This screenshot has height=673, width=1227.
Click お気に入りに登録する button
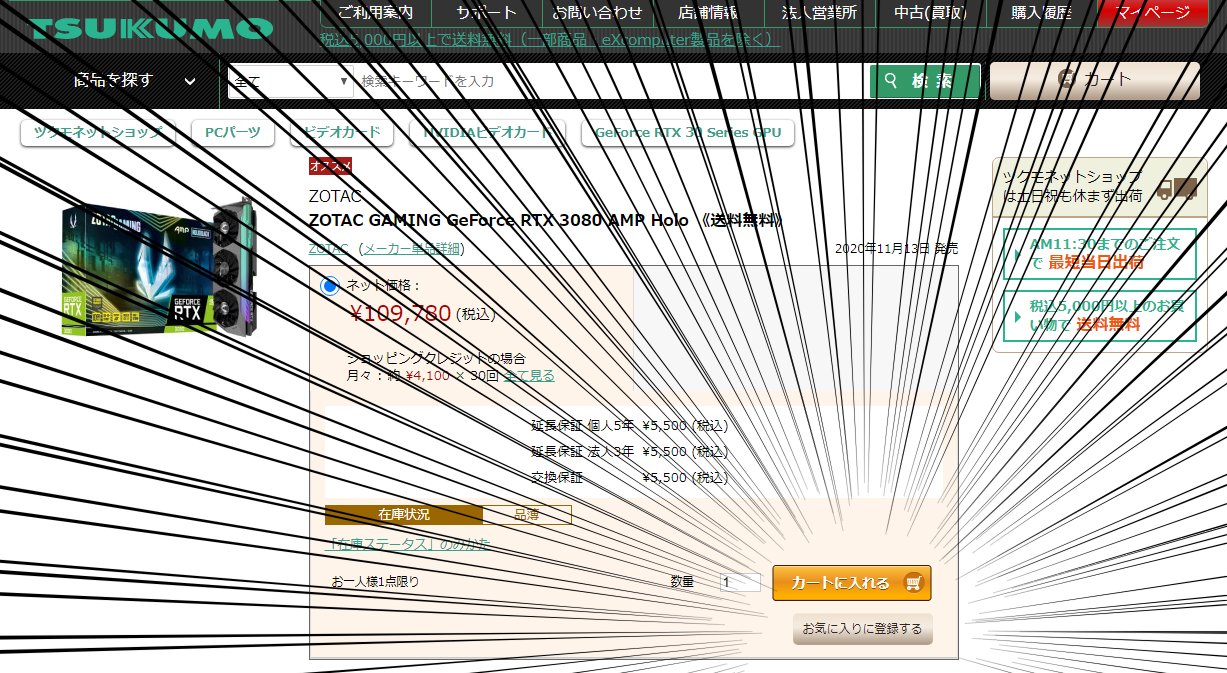863,629
